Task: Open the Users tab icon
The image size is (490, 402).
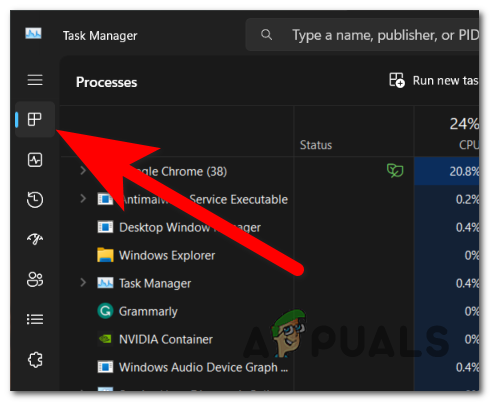Action: [x=35, y=279]
